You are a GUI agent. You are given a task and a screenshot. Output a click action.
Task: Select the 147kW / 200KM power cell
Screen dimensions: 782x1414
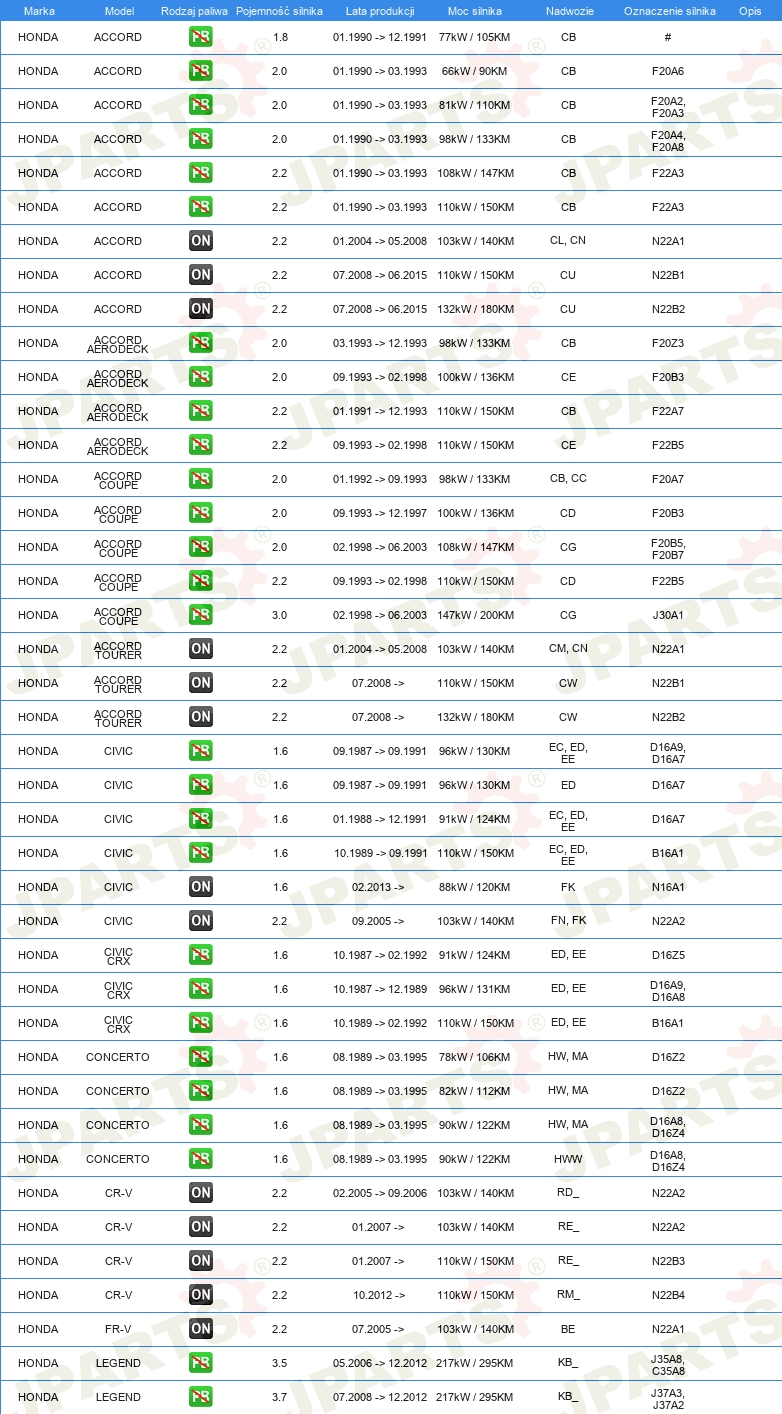coord(476,615)
